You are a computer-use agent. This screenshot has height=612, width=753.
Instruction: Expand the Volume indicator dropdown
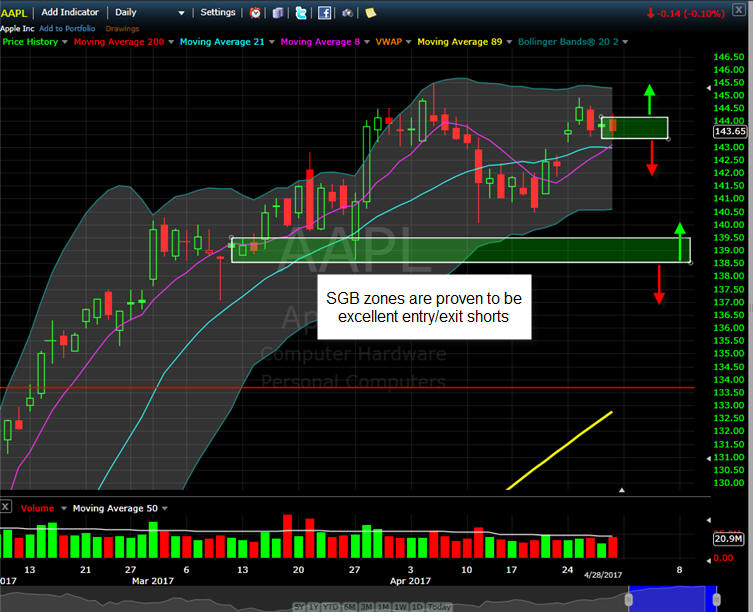coord(63,508)
